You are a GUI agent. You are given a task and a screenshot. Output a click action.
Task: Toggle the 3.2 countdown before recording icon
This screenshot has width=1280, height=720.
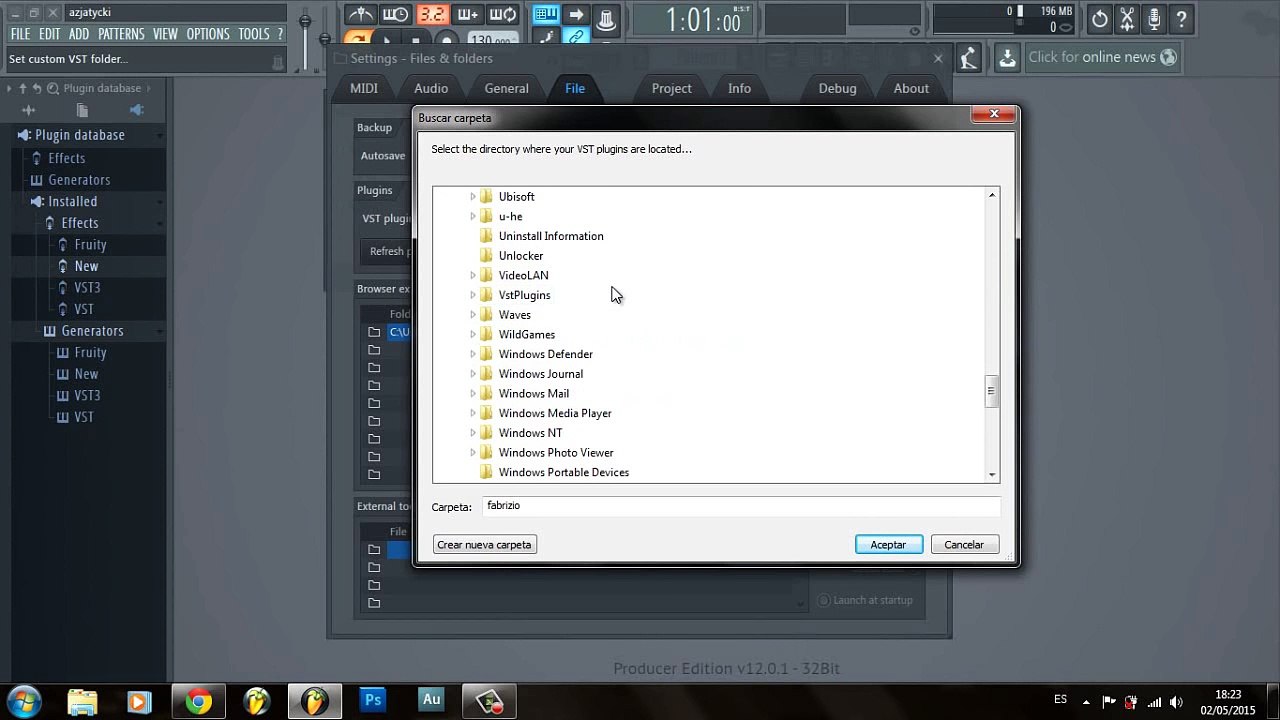pyautogui.click(x=432, y=15)
